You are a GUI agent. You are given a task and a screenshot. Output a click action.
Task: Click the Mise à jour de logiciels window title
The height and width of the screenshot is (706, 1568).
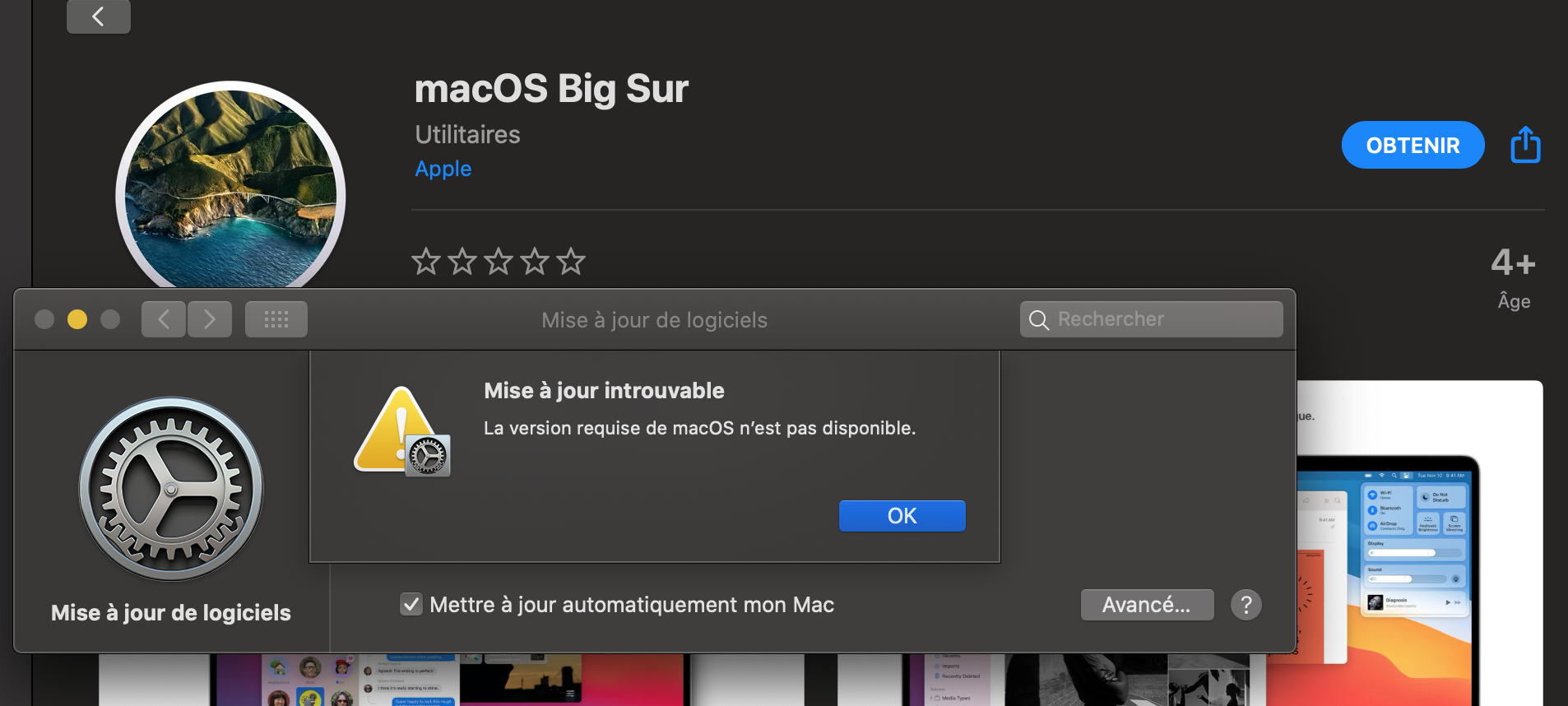[x=655, y=320]
